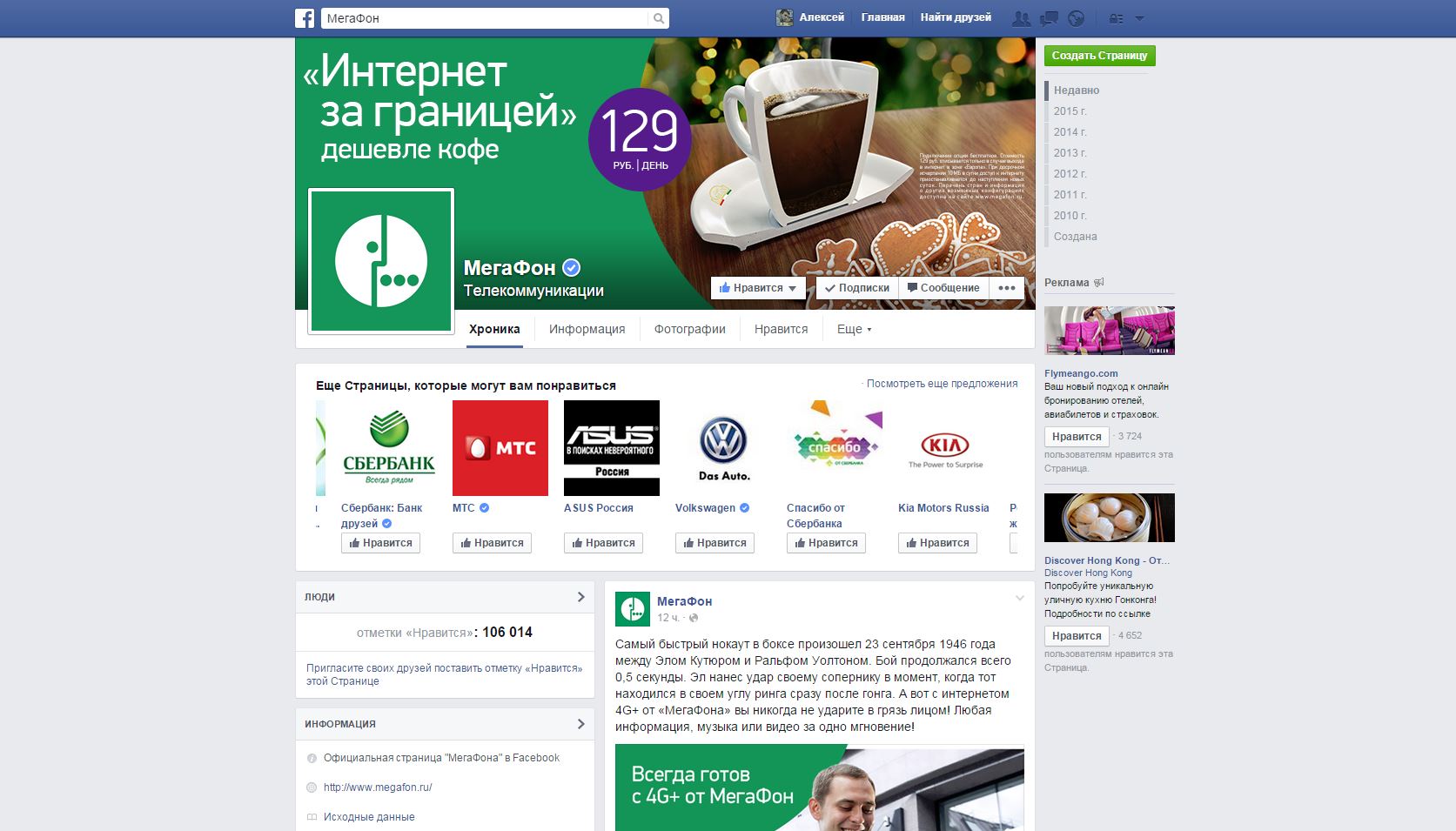The width and height of the screenshot is (1456, 831).
Task: Open Kia Motors Russia page logo
Action: (x=946, y=448)
